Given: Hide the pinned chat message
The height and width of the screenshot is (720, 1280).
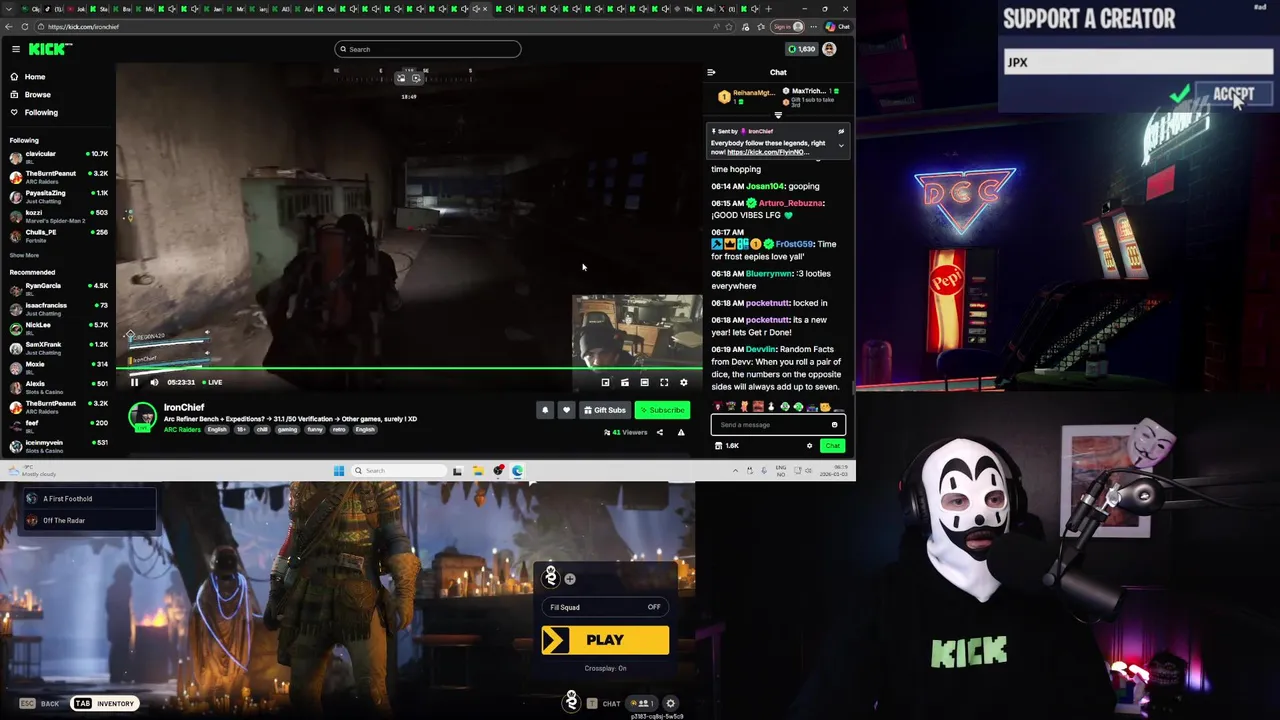Looking at the screenshot, I should click(841, 131).
